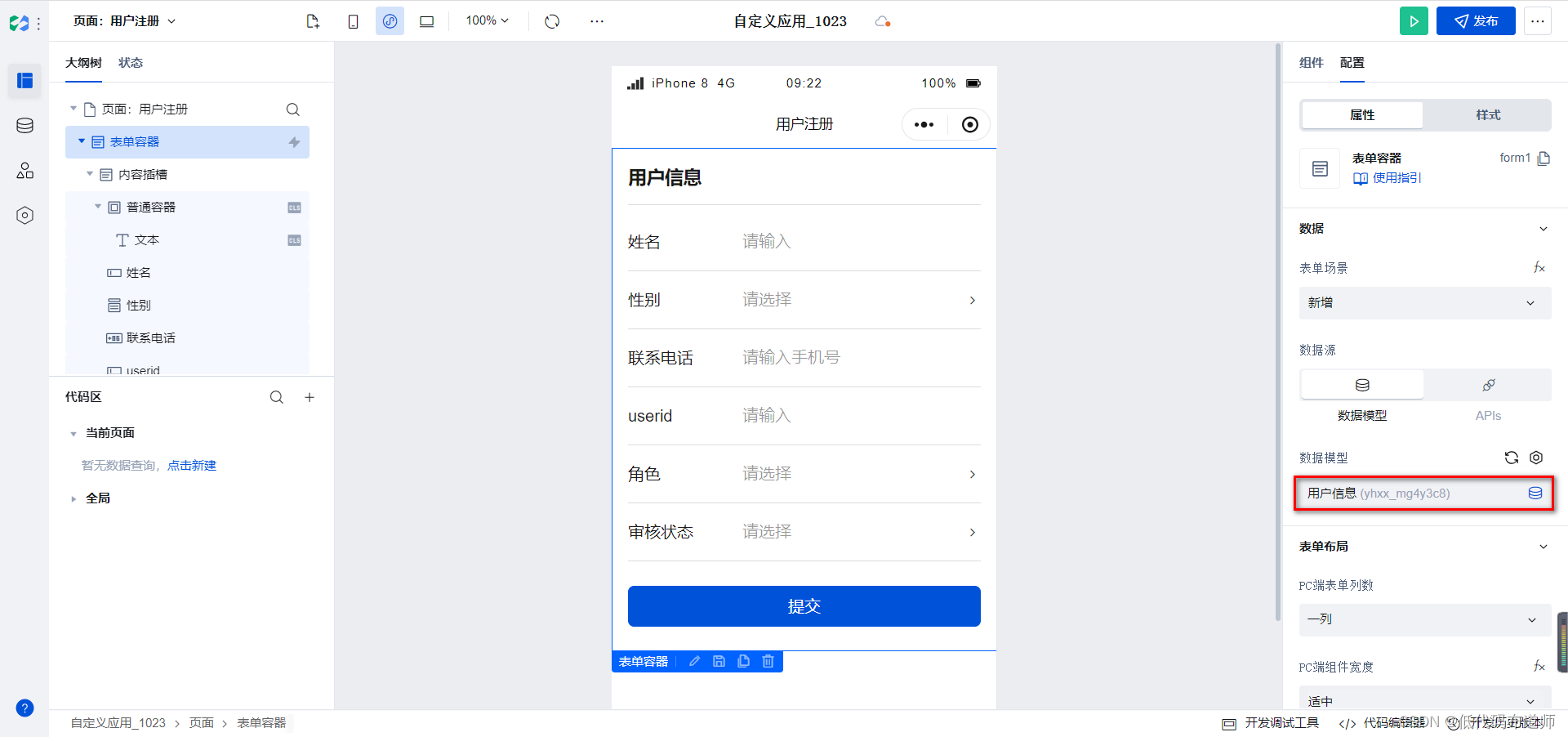Click the fx icon beside PC端组件宽度
This screenshot has height=737, width=1568.
tap(1539, 667)
